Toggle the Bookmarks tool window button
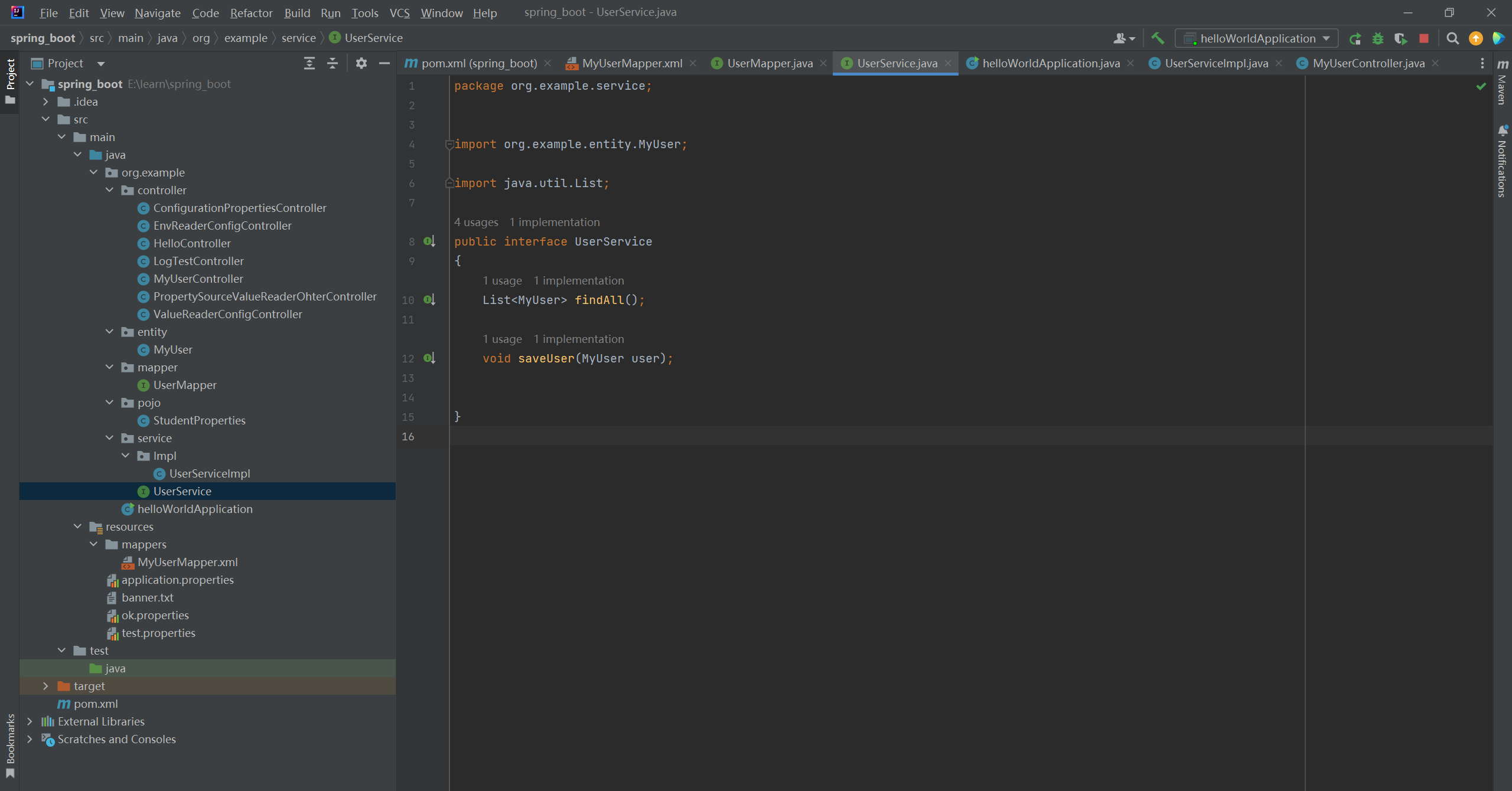1512x791 pixels. pos(10,745)
